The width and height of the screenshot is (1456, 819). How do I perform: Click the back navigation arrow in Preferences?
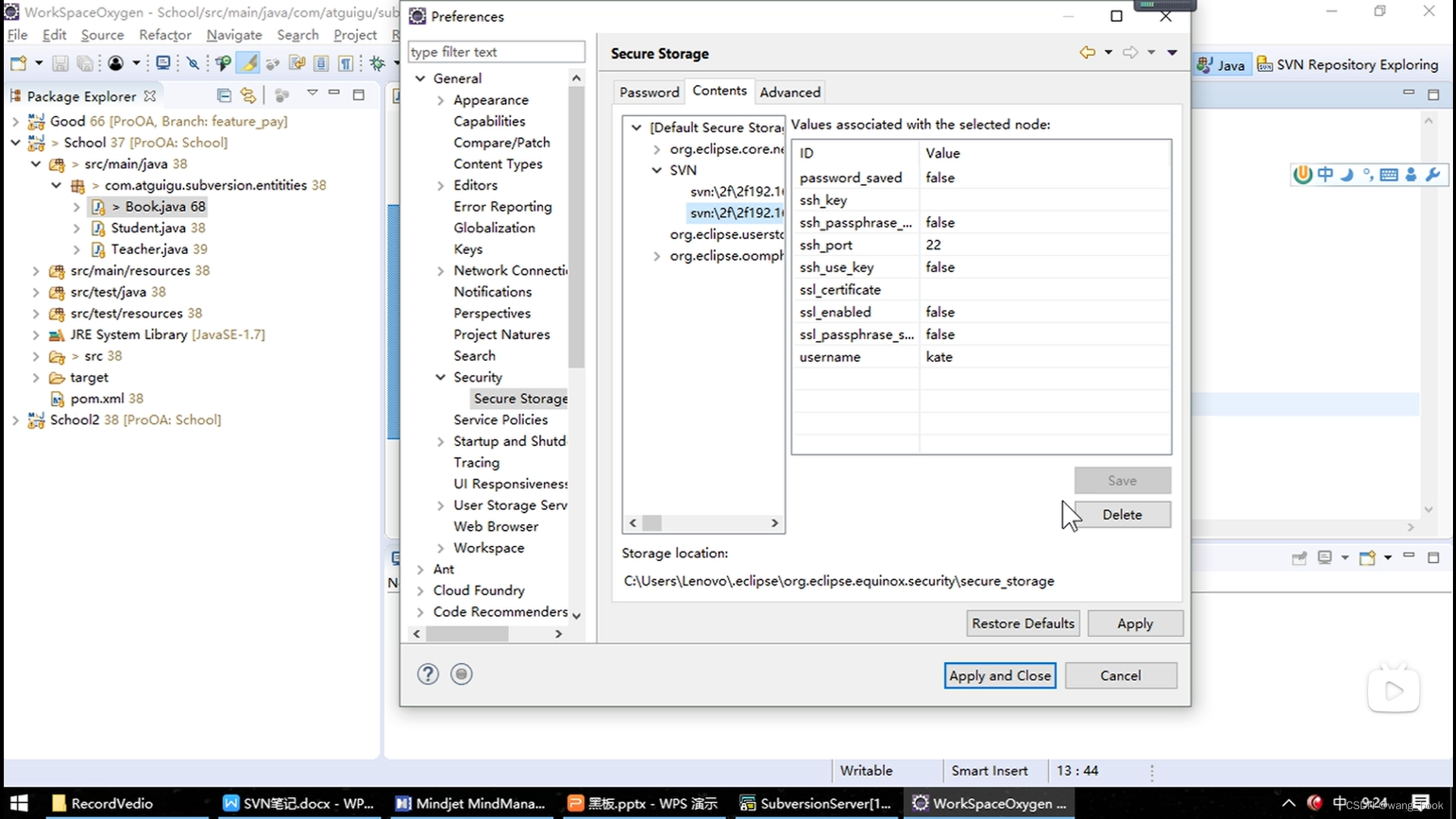pyautogui.click(x=1087, y=52)
